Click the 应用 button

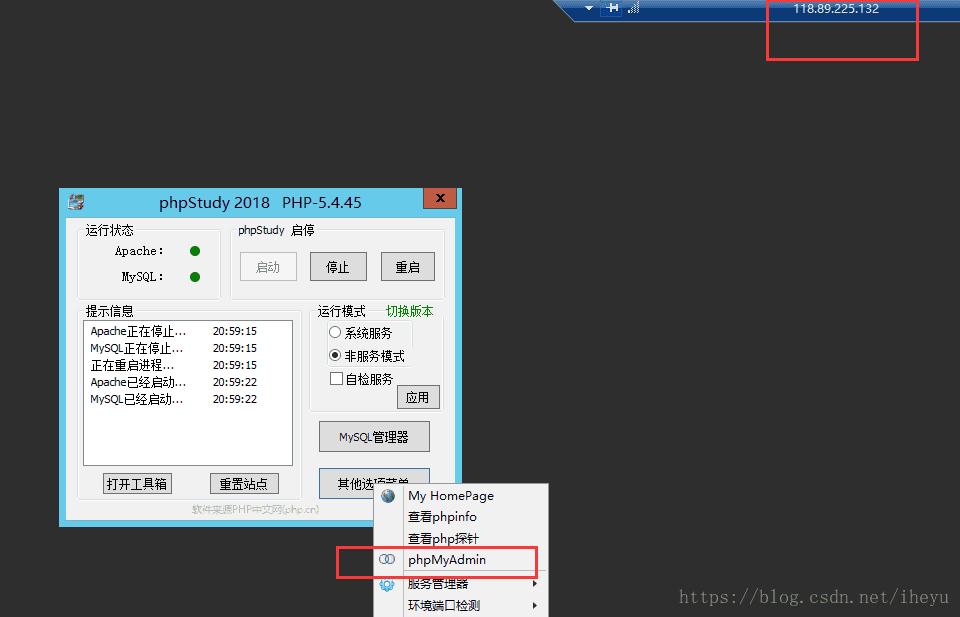click(x=418, y=397)
